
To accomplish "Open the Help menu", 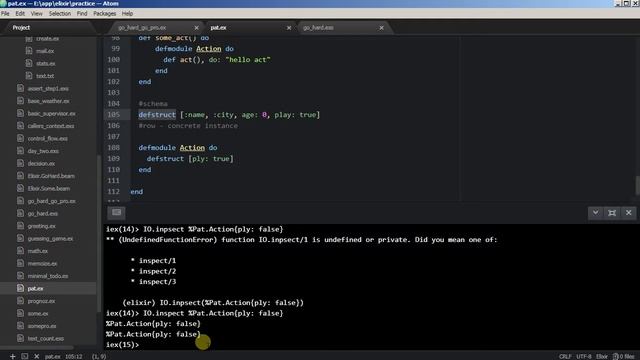I will coord(127,13).
